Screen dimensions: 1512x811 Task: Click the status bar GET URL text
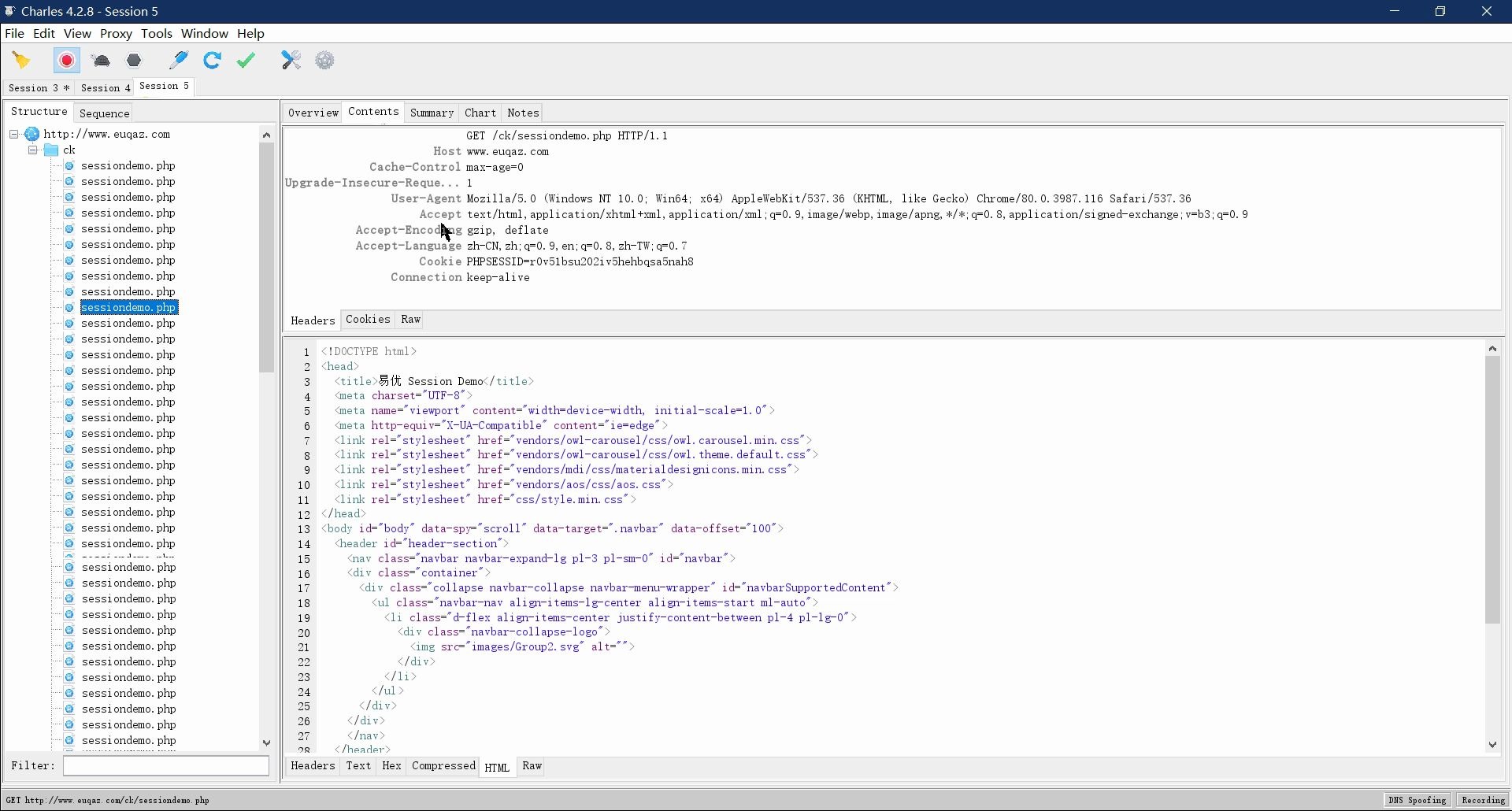point(108,800)
